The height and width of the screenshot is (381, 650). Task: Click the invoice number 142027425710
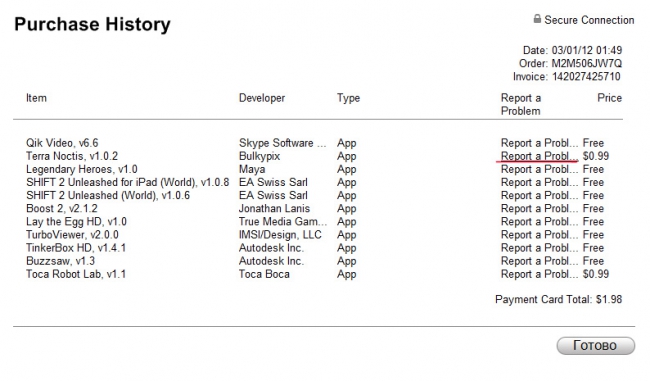(x=586, y=77)
